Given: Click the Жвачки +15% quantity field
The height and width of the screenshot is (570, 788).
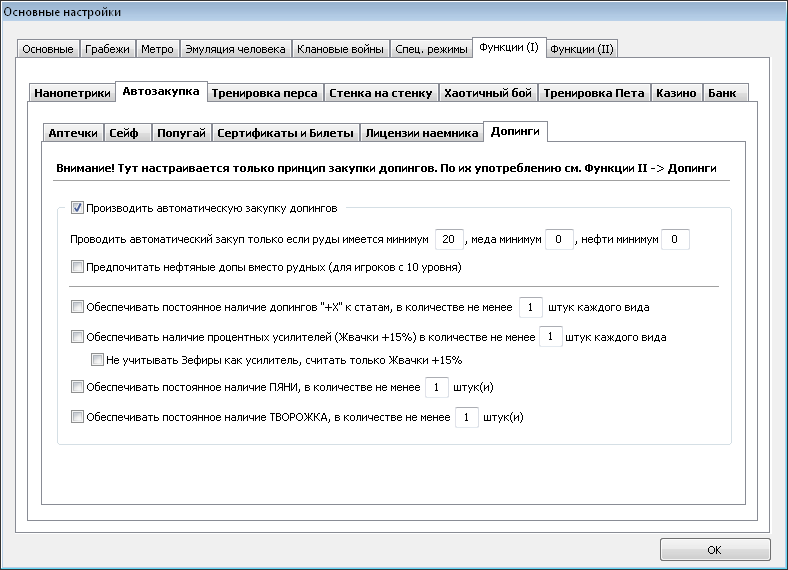Looking at the screenshot, I should pos(550,337).
